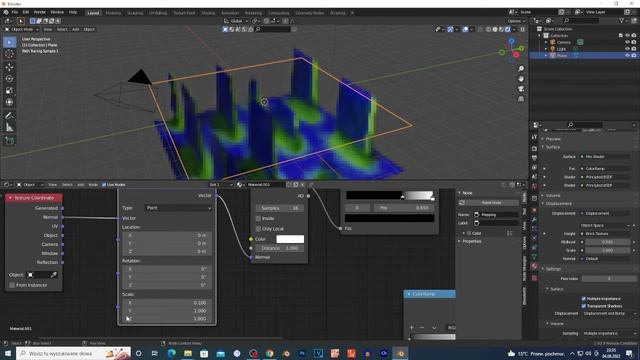Select the Rotate tool
This screenshot has width=640, height=360.
[9, 79]
